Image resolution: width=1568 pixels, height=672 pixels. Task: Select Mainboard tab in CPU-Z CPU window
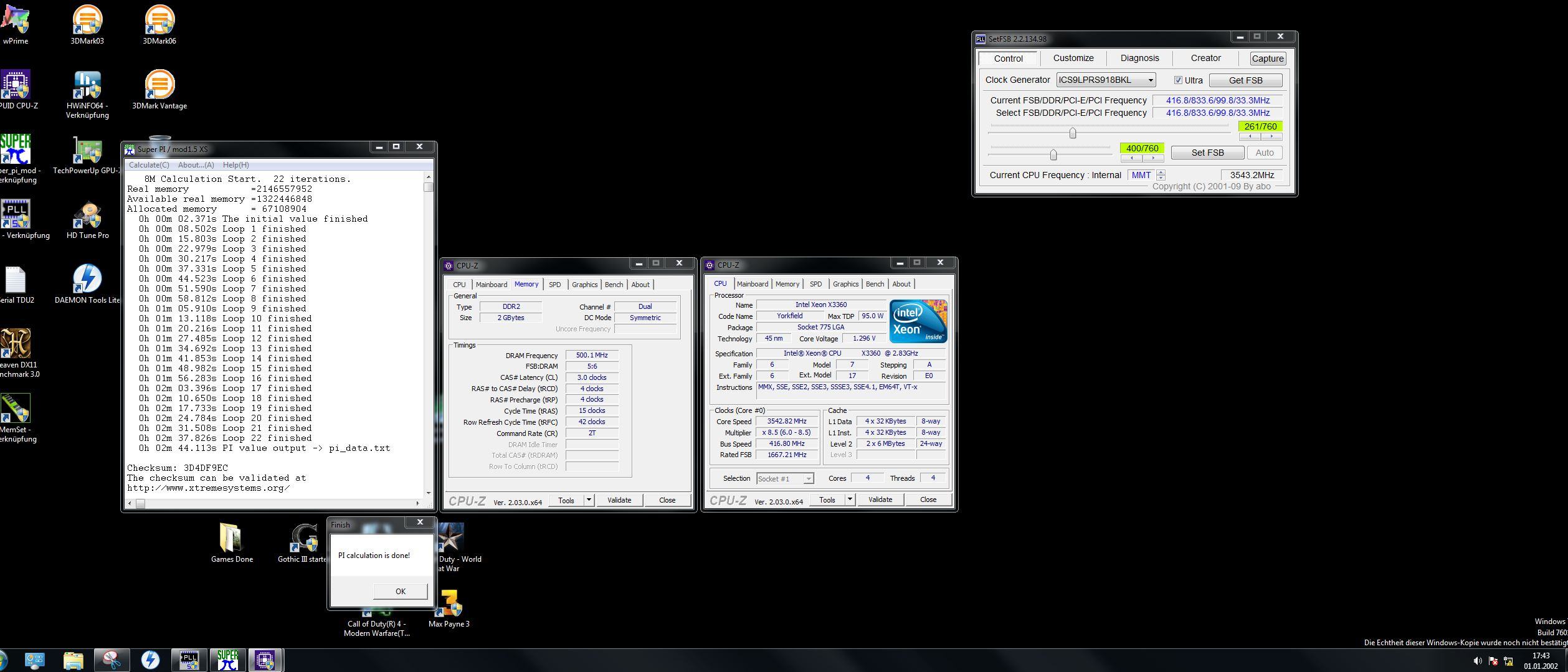(752, 284)
